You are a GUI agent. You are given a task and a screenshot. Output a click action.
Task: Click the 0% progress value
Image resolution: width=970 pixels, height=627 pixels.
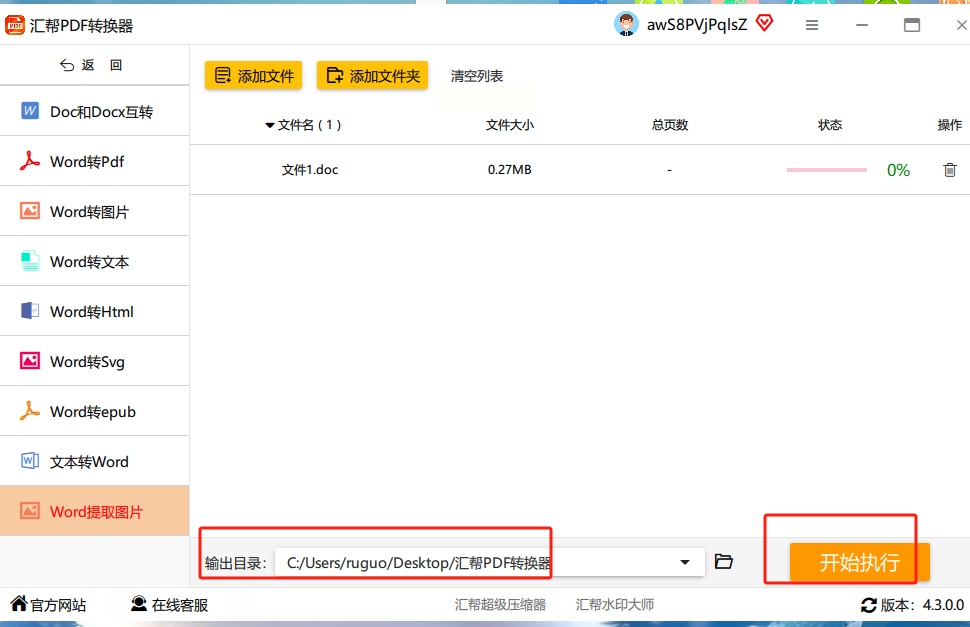point(898,170)
